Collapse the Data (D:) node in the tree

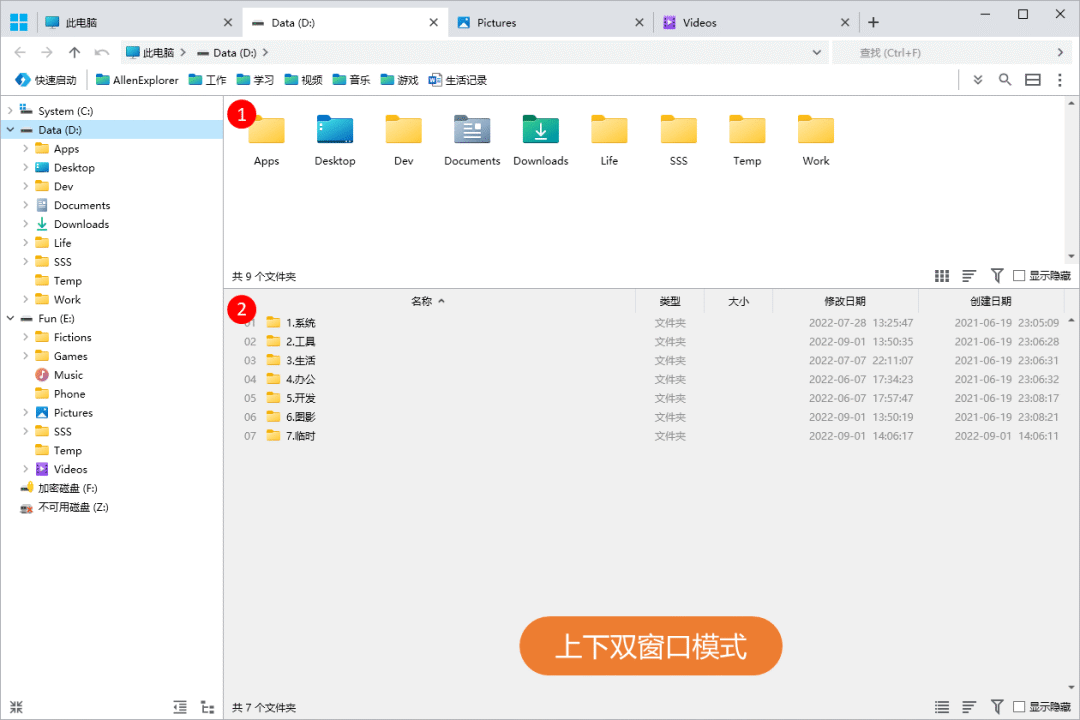point(9,129)
